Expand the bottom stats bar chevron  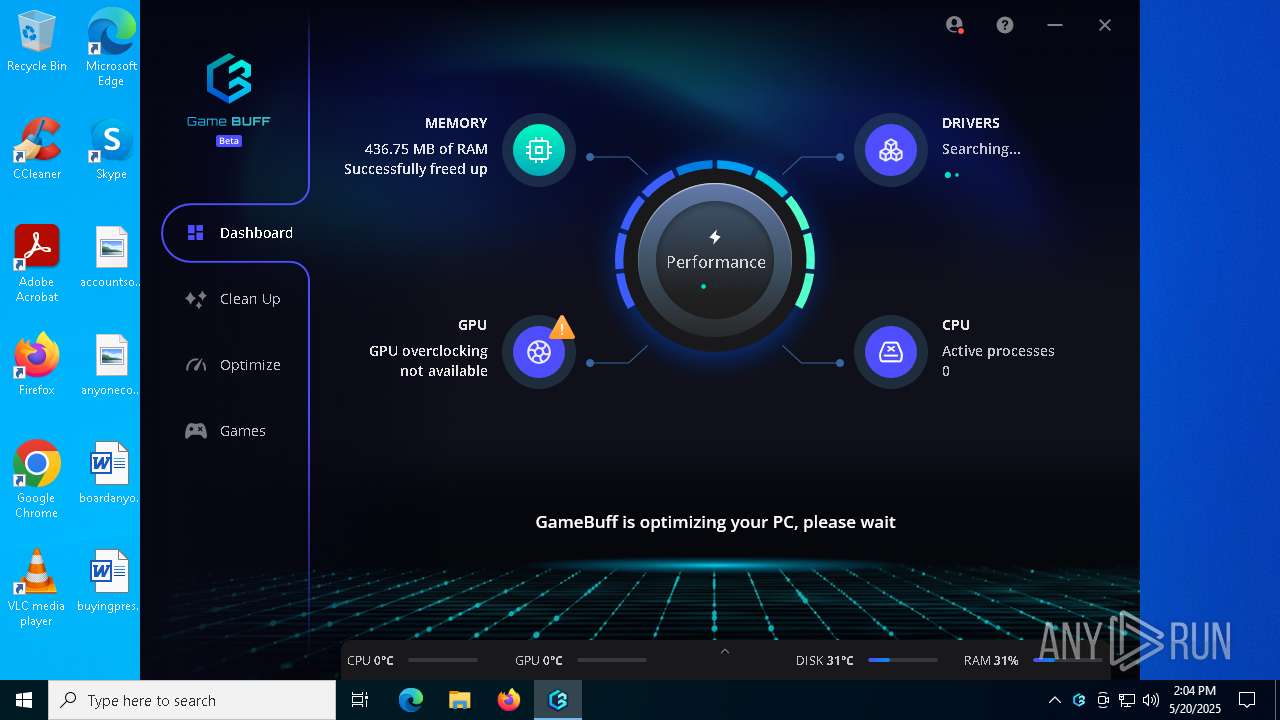click(x=725, y=651)
